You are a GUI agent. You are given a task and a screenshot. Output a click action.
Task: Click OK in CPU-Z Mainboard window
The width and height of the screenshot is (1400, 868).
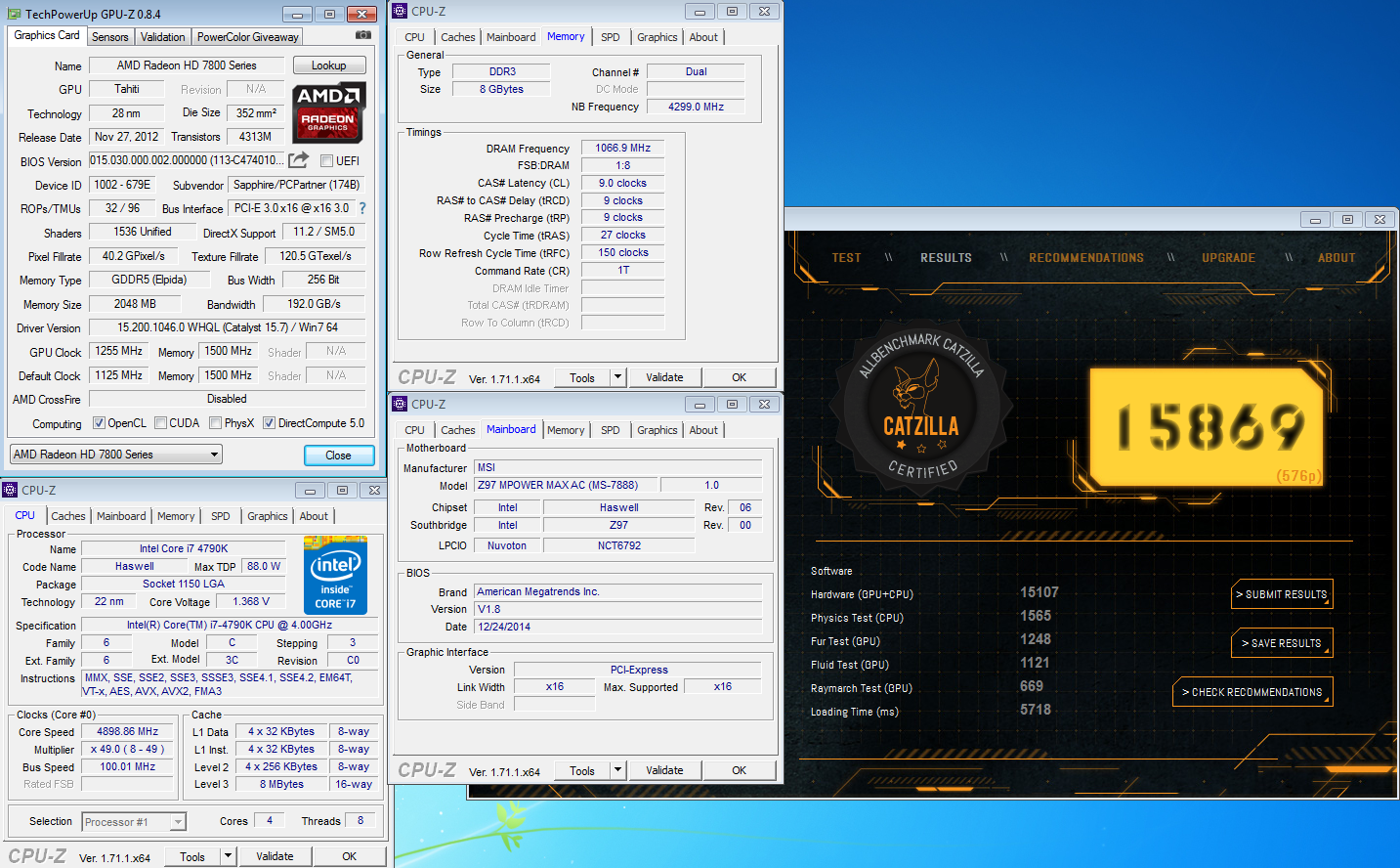point(740,770)
